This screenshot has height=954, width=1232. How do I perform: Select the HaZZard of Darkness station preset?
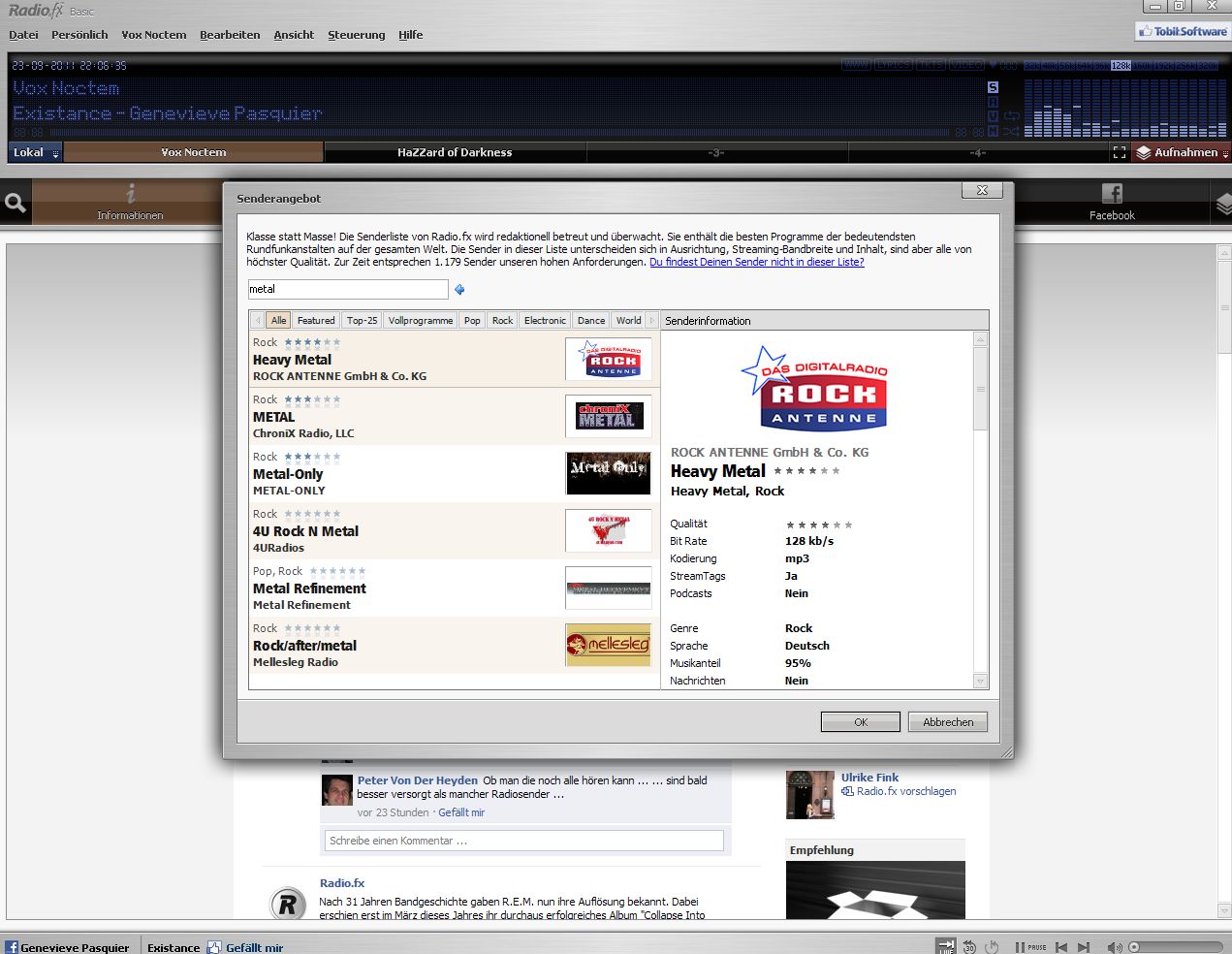455,152
